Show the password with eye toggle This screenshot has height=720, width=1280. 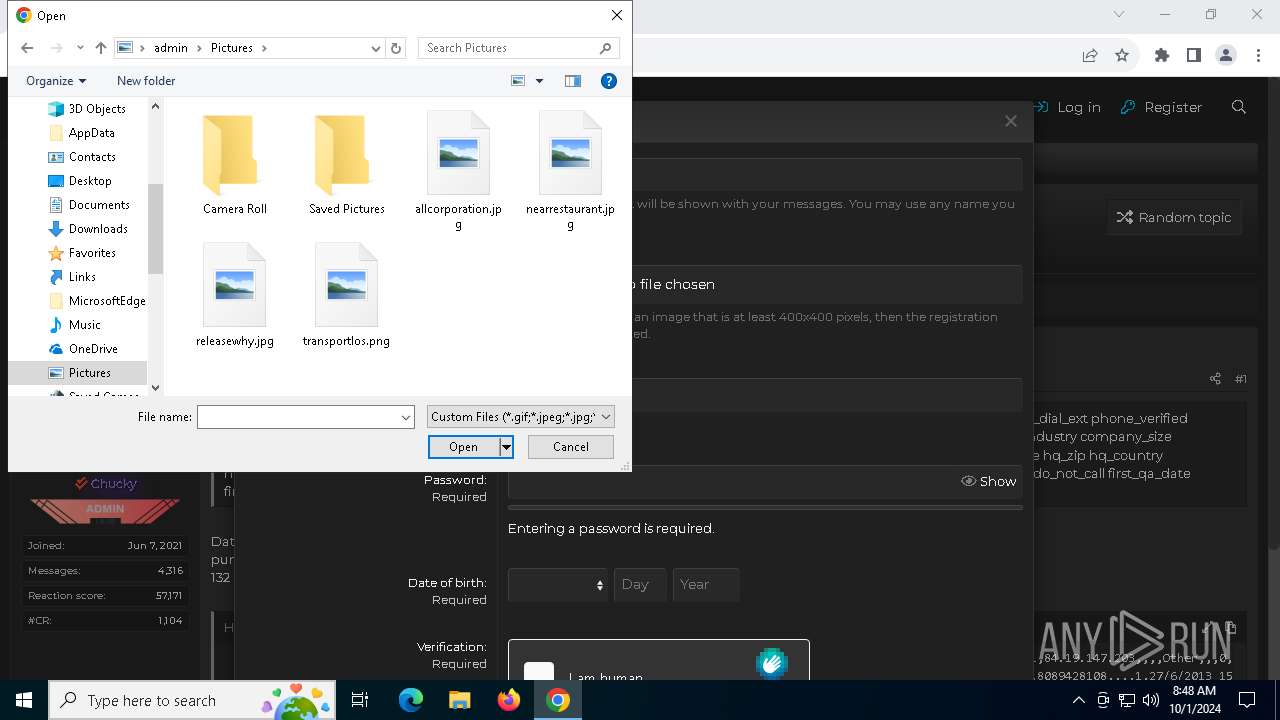pos(988,481)
